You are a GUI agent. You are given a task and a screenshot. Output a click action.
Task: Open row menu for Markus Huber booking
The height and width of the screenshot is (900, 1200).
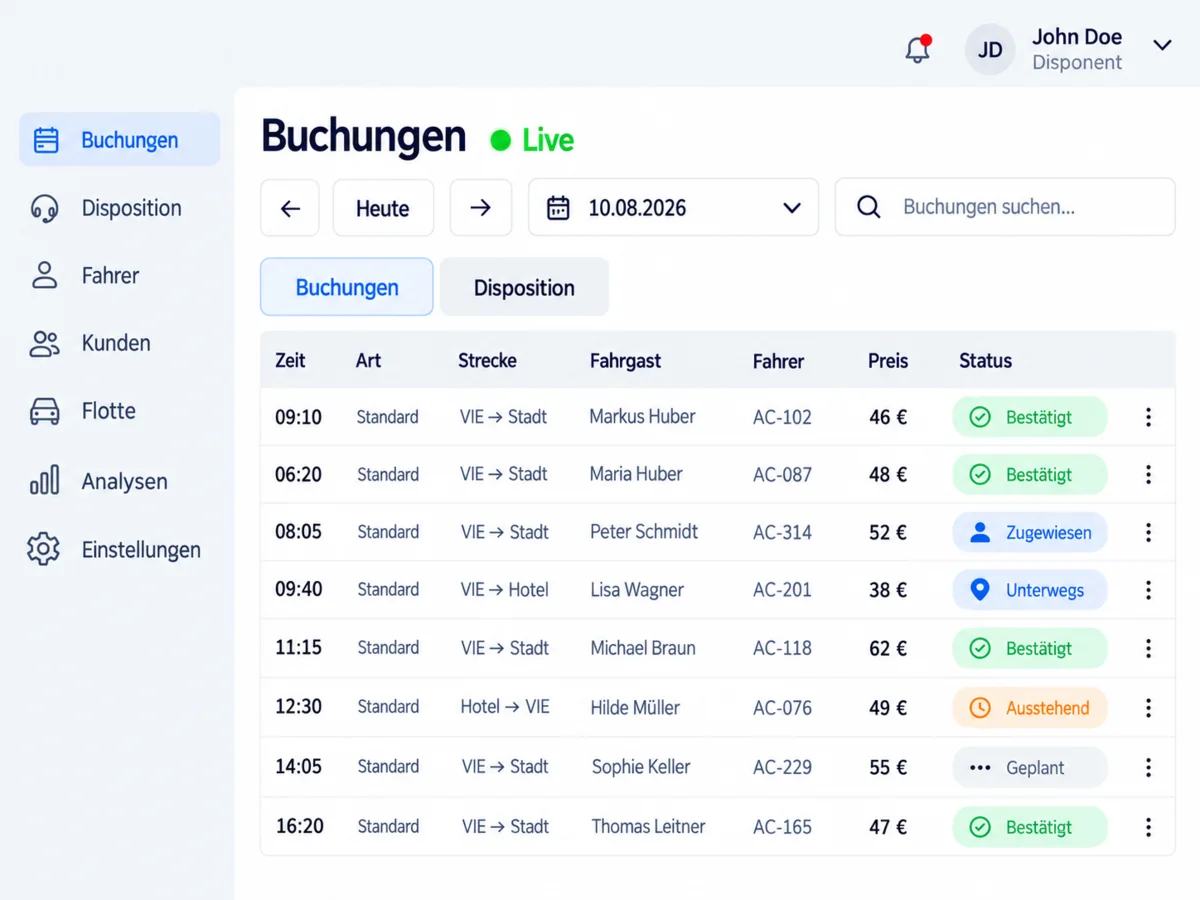tap(1148, 417)
